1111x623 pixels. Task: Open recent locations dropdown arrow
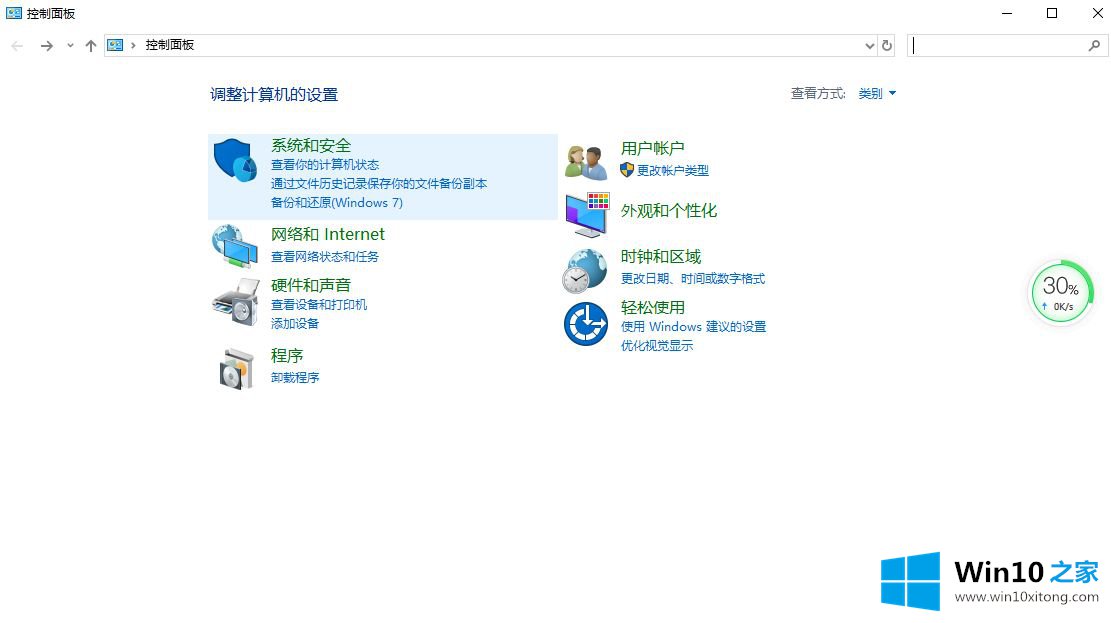69,46
